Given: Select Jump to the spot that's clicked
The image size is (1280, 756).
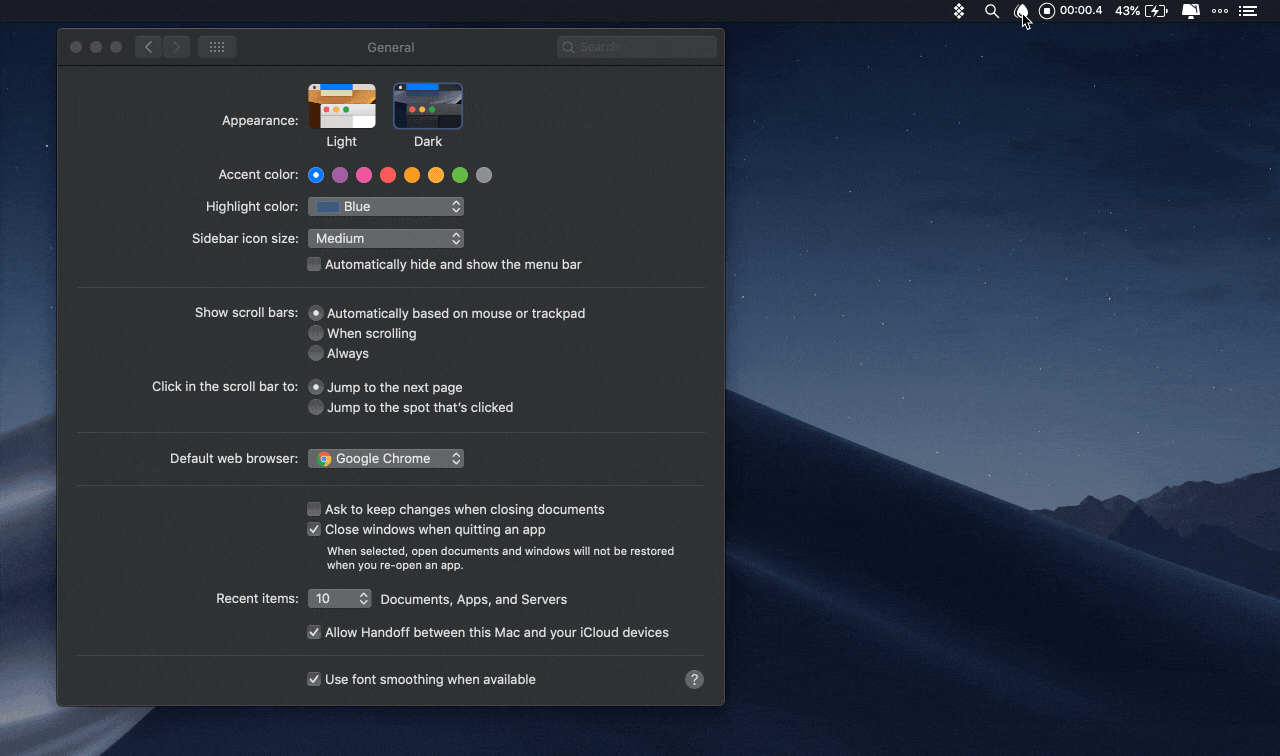Looking at the screenshot, I should (316, 407).
